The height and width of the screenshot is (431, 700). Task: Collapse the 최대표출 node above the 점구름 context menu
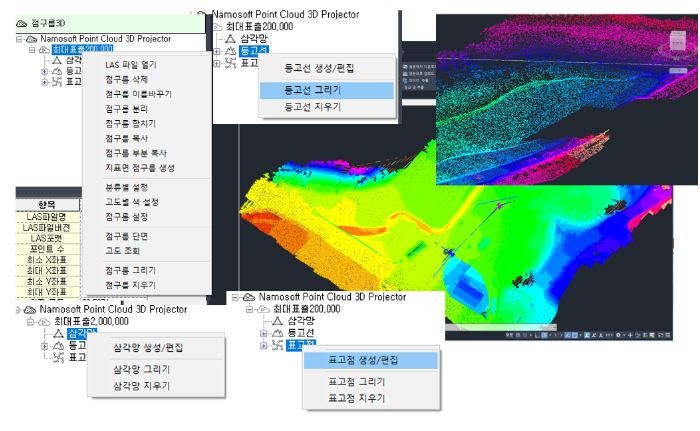point(32,50)
